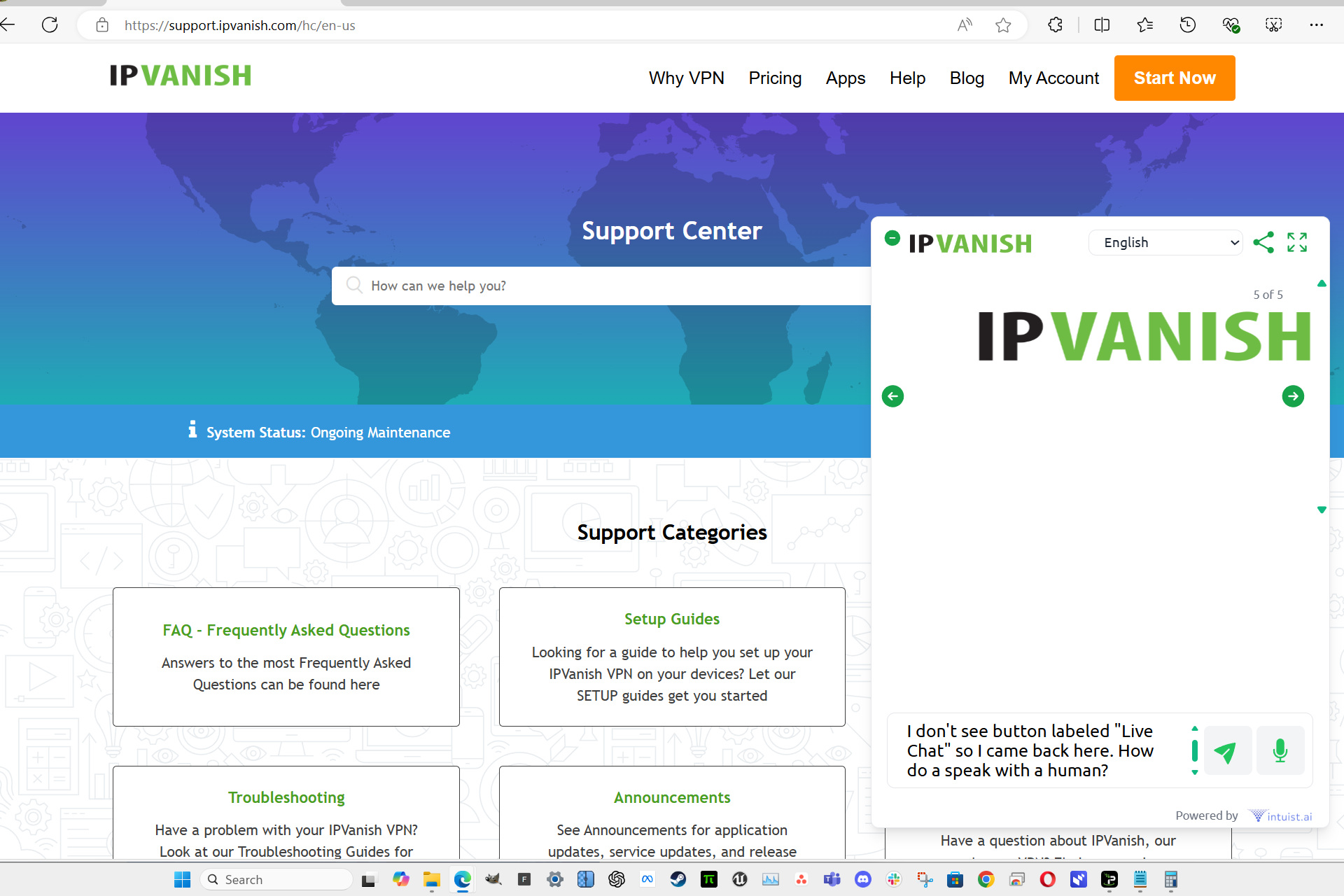This screenshot has height=896, width=1344.
Task: Click the browser back arrow
Action: pyautogui.click(x=8, y=25)
